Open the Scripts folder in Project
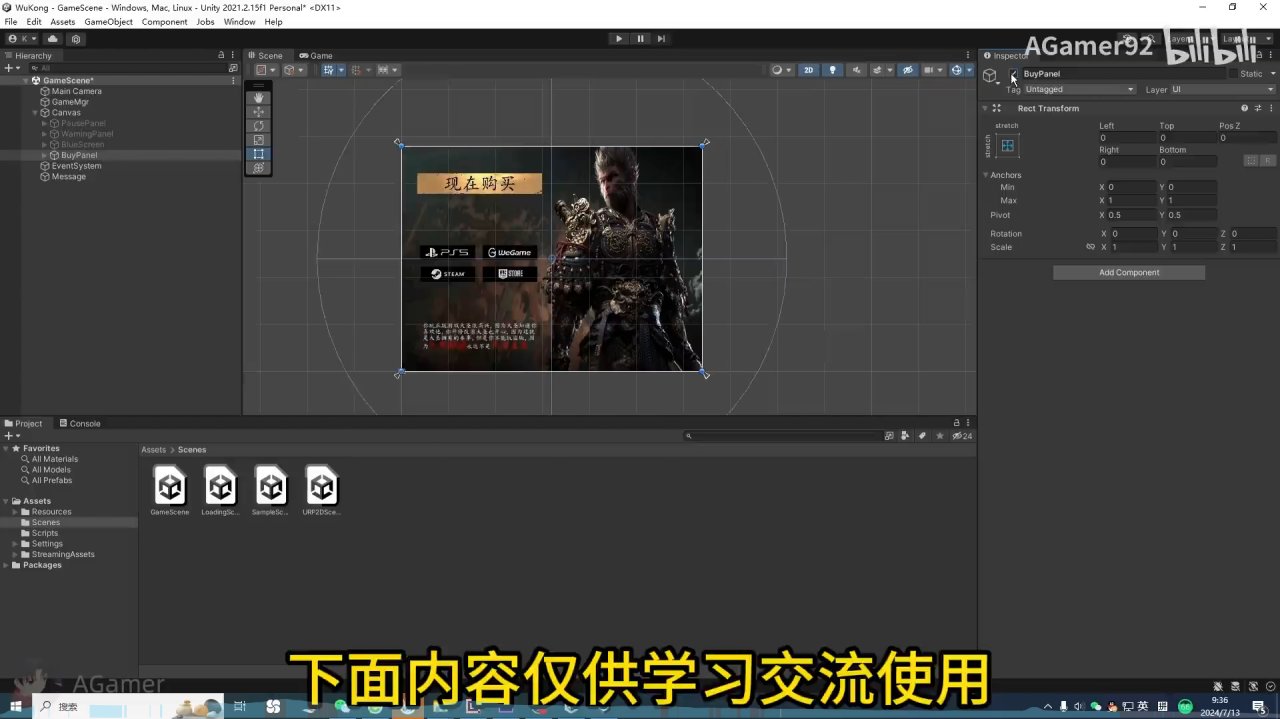The width and height of the screenshot is (1280, 719). pos(45,534)
